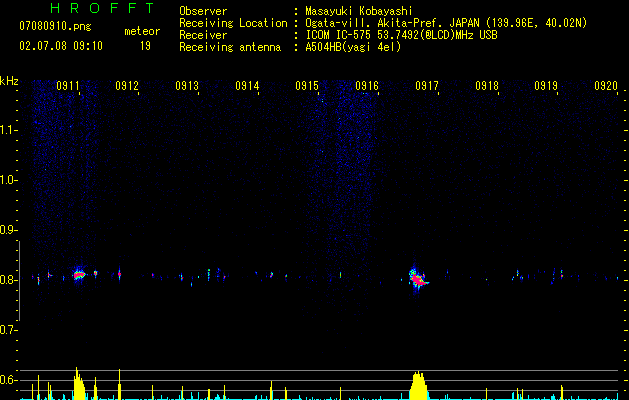Click the 0914 time marker
Image resolution: width=629 pixels, height=400 pixels.
click(247, 86)
